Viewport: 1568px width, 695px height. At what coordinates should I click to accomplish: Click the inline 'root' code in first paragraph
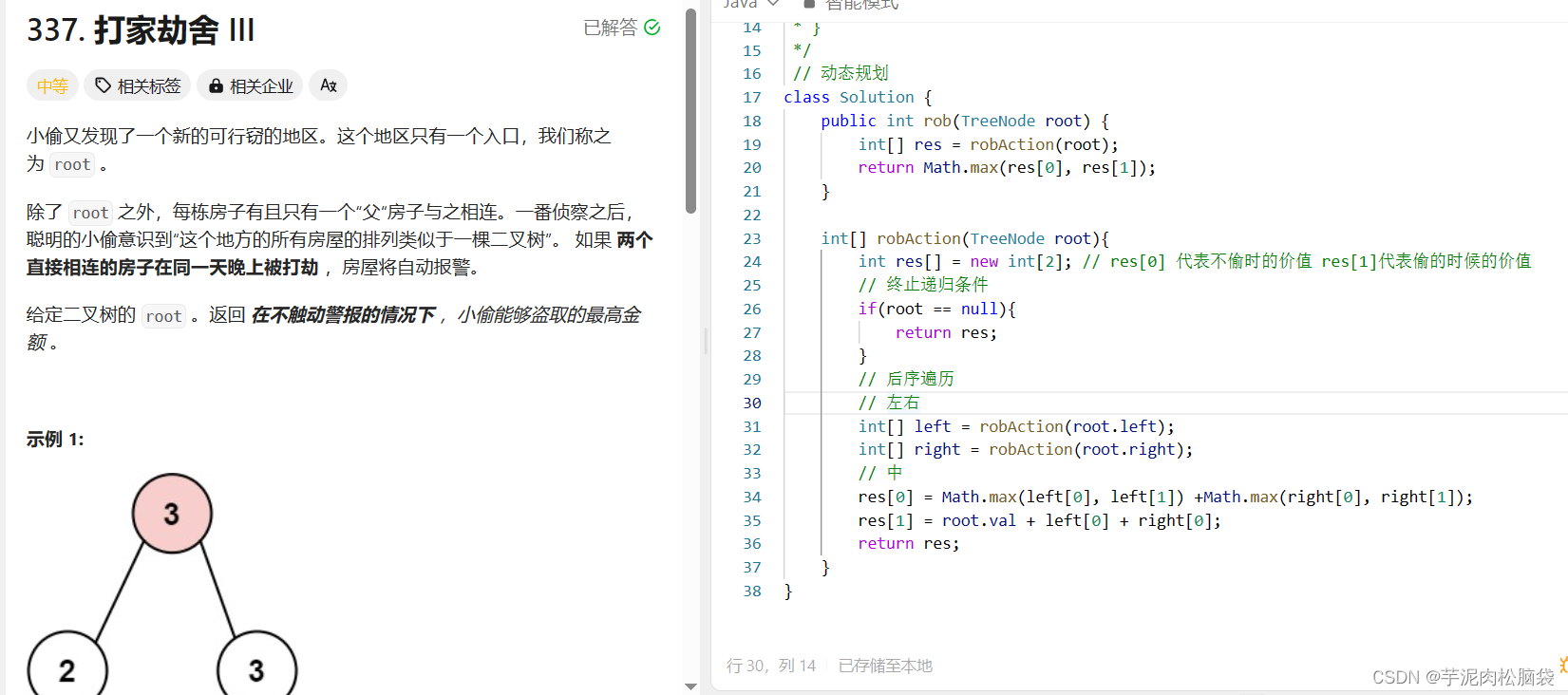72,164
